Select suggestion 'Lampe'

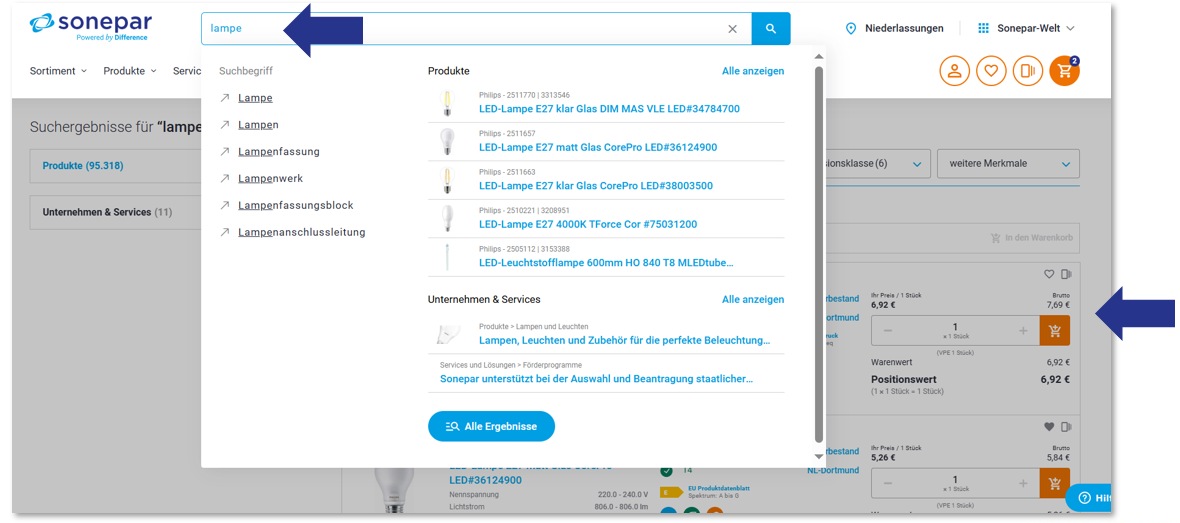pyautogui.click(x=255, y=98)
